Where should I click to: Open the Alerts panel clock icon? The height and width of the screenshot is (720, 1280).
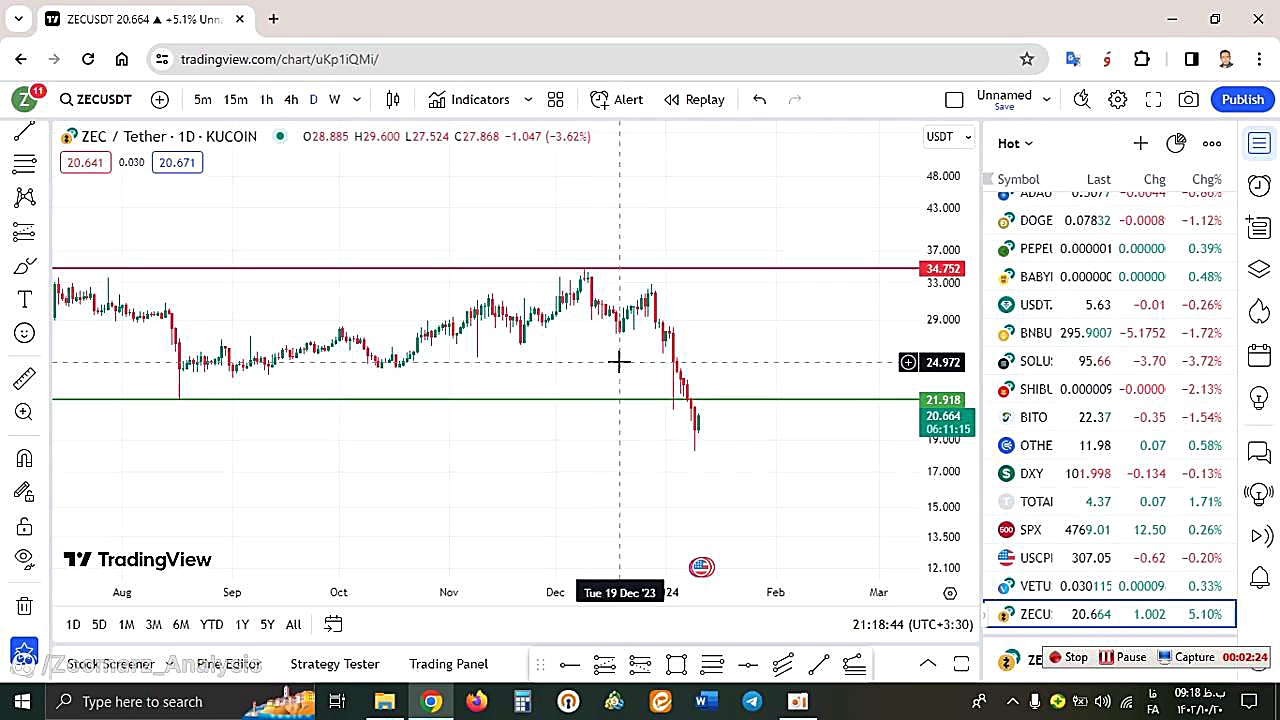(1259, 185)
